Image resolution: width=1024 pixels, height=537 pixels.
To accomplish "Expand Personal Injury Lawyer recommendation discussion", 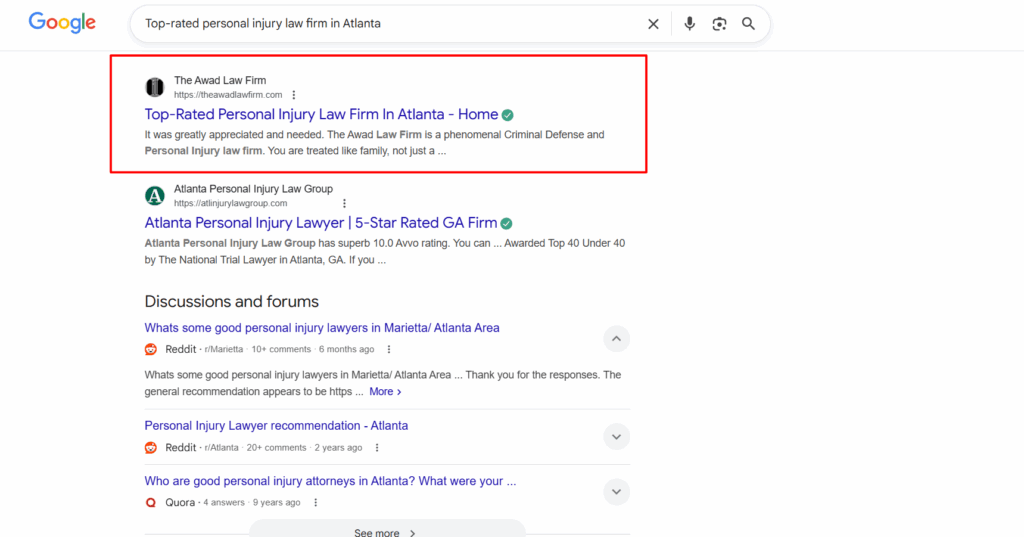I will (x=616, y=436).
